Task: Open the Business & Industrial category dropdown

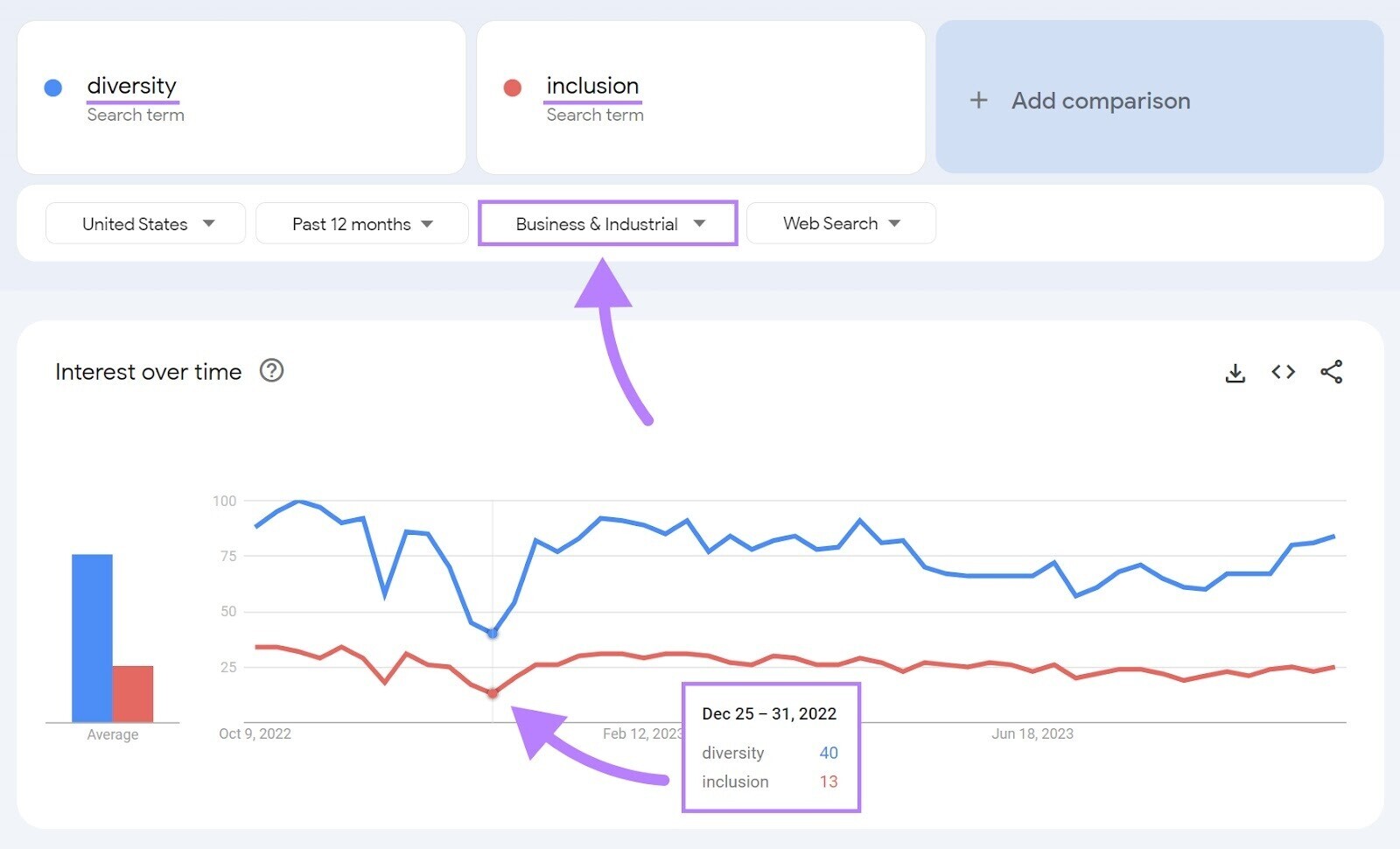Action: [x=608, y=224]
